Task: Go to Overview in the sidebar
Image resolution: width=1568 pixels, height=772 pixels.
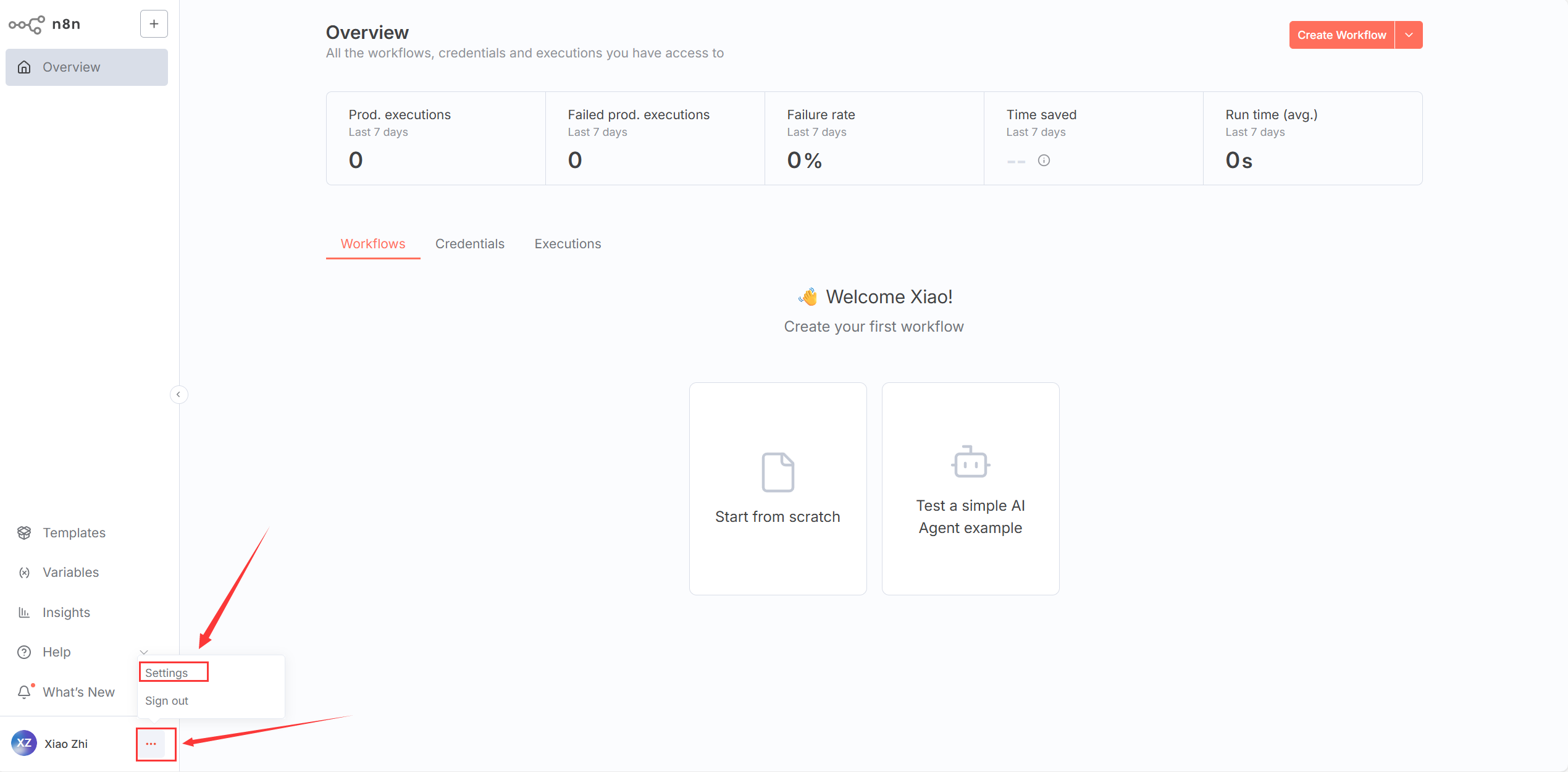Action: pyautogui.click(x=86, y=67)
